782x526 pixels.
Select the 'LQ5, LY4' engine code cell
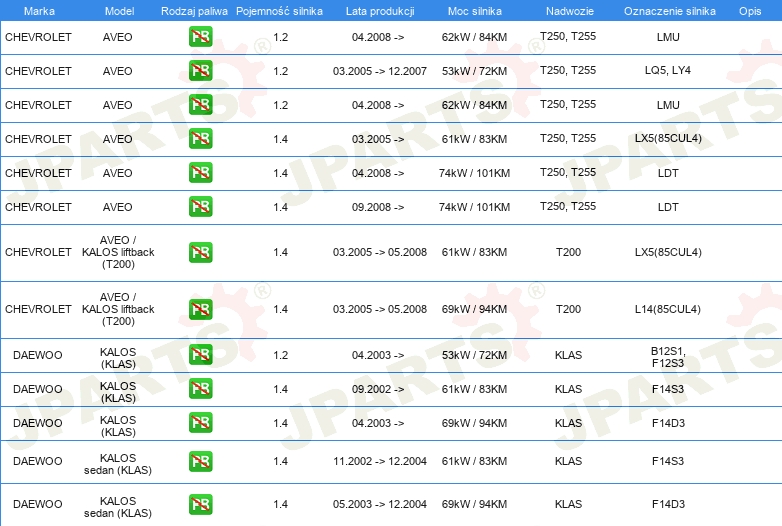(x=668, y=70)
